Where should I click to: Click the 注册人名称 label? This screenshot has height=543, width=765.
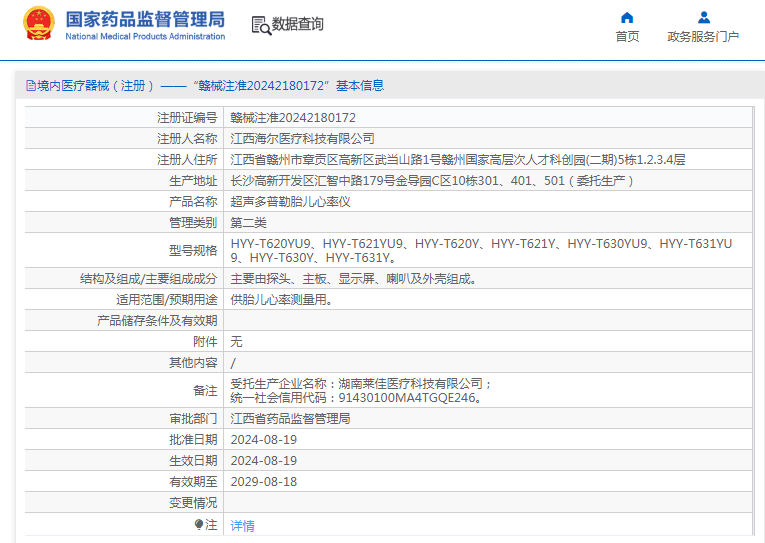point(187,139)
